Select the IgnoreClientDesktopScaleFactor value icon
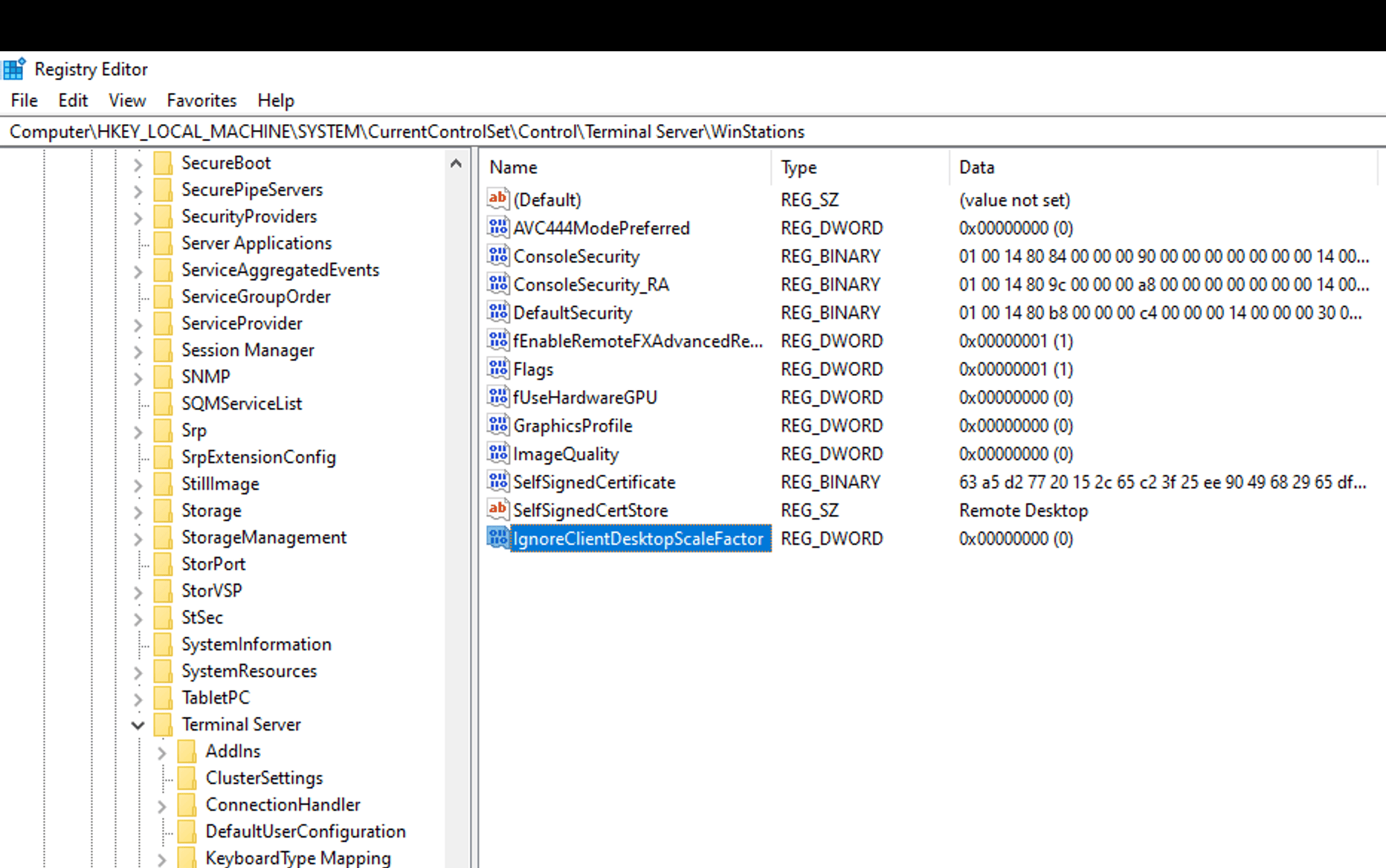The width and height of the screenshot is (1386, 868). pyautogui.click(x=497, y=538)
